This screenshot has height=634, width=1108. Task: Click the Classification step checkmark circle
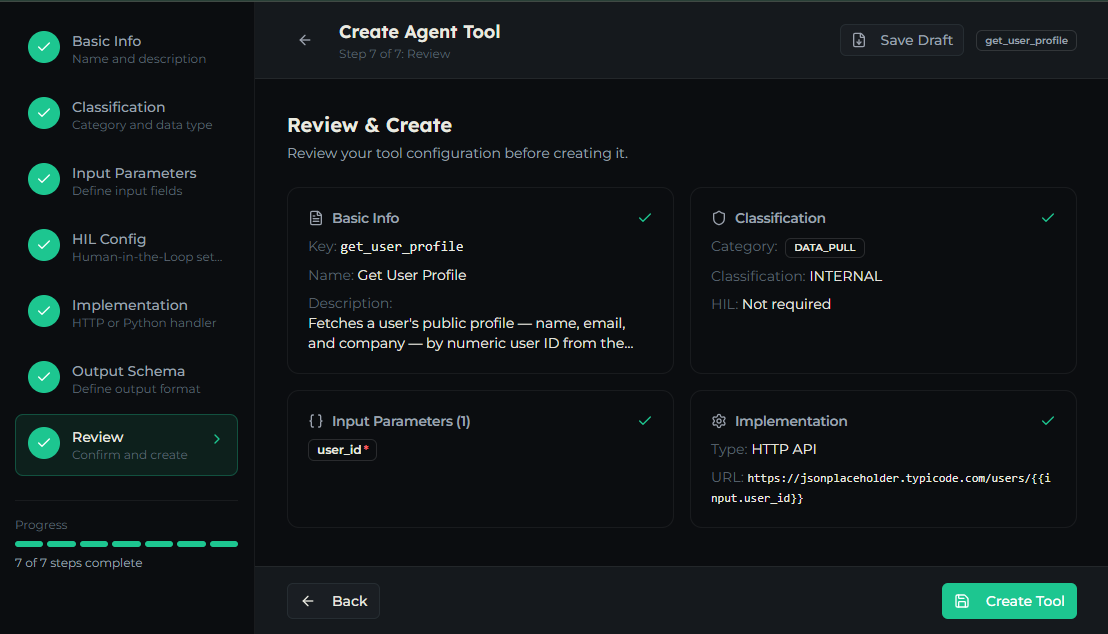coord(44,113)
